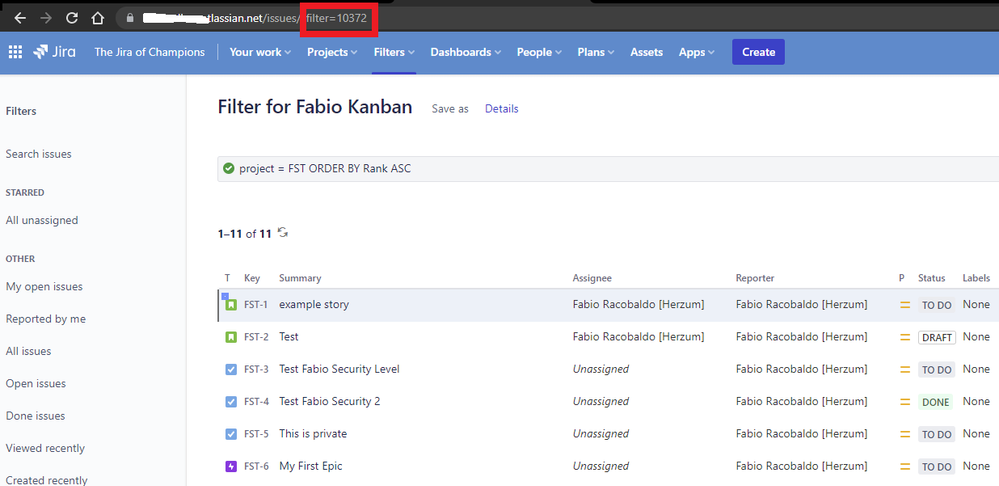This screenshot has height=486, width=999.
Task: Sort by the Reporter column header
Action: tap(755, 278)
